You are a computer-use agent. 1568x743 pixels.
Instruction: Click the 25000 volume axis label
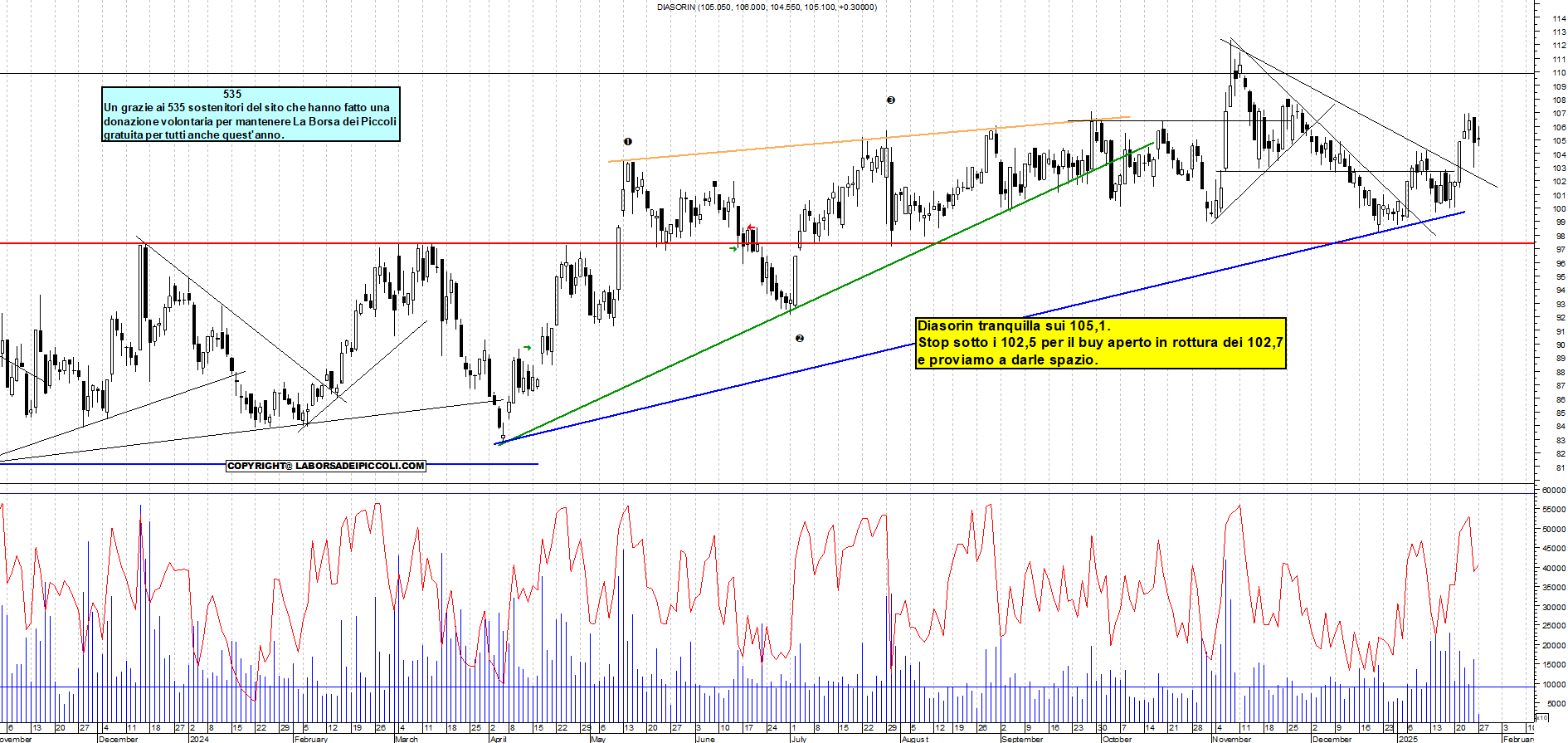1554,627
